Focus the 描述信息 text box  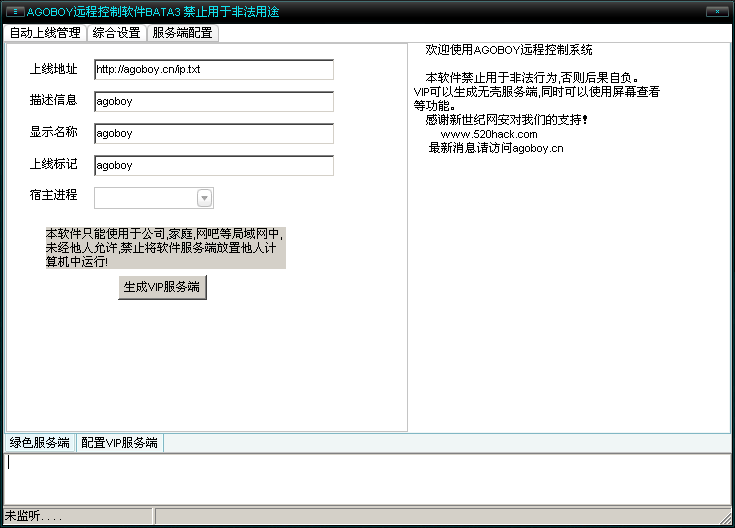(213, 102)
